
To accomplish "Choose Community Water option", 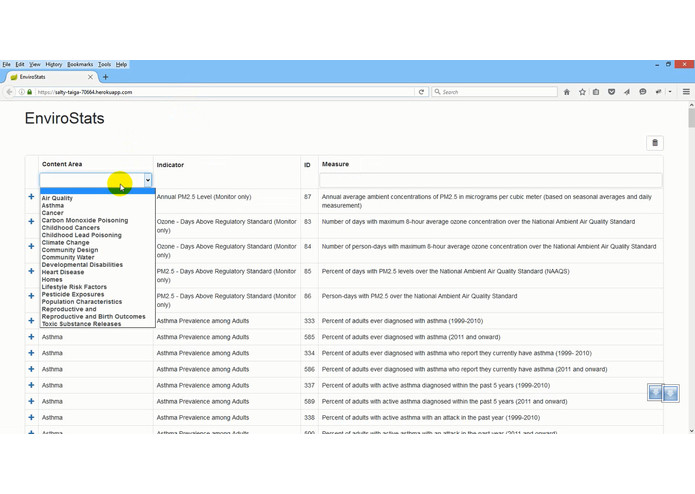I will tap(98, 257).
